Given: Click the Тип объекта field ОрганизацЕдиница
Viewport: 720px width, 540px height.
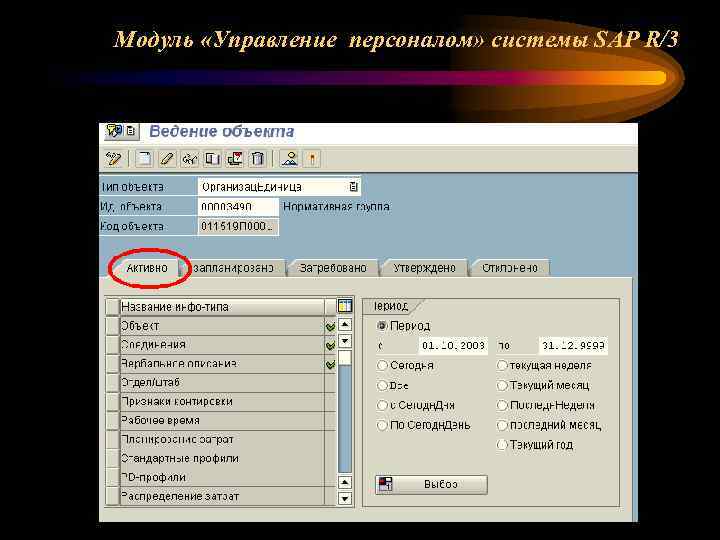Looking at the screenshot, I should point(279,187).
